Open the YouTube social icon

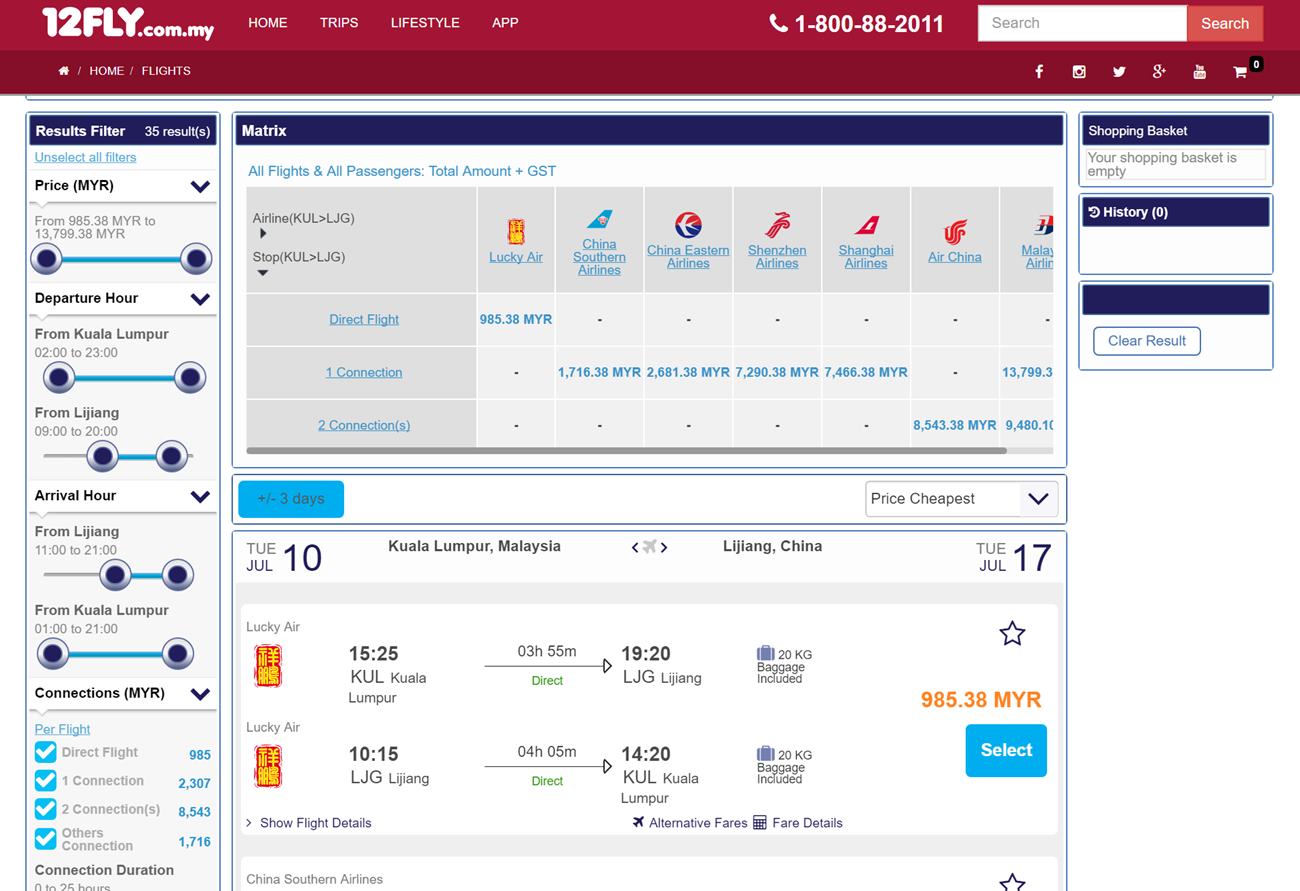[x=1199, y=71]
